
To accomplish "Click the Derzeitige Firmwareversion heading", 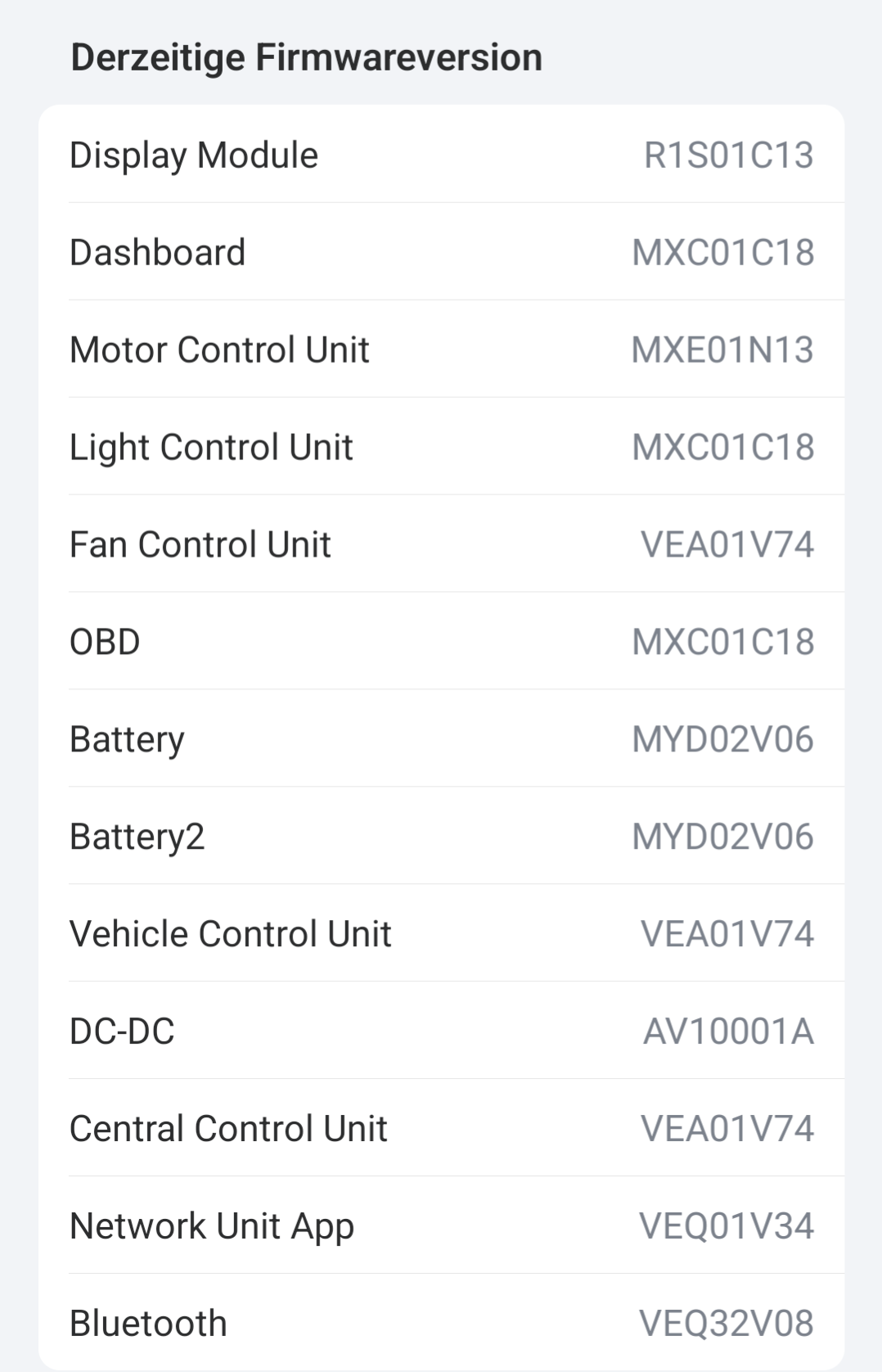I will [306, 58].
